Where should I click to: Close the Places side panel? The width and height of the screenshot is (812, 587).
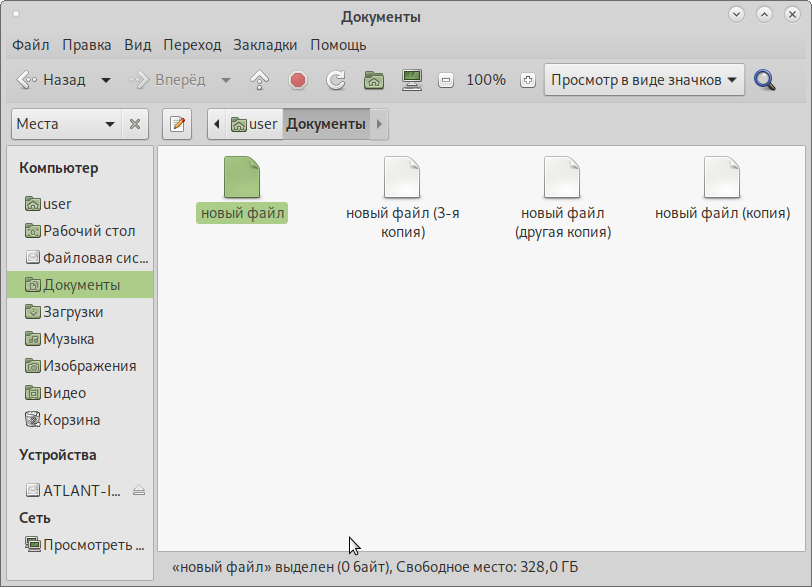tap(135, 124)
